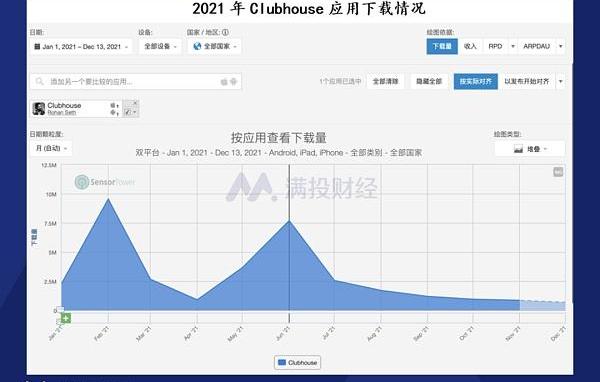Click the search magnifier icon

pos(39,82)
